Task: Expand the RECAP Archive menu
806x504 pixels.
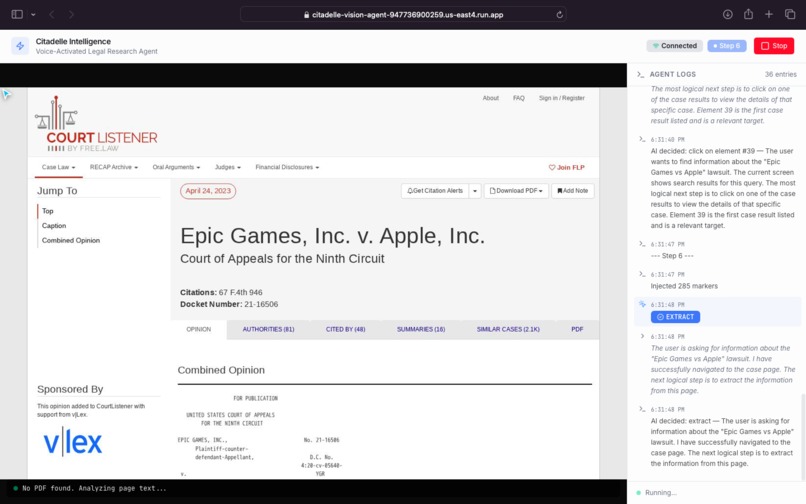Action: 114,167
